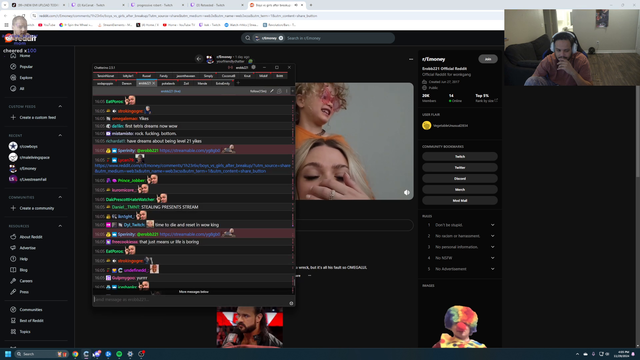
Task: Click Create a custom feed
Action: tap(38, 118)
